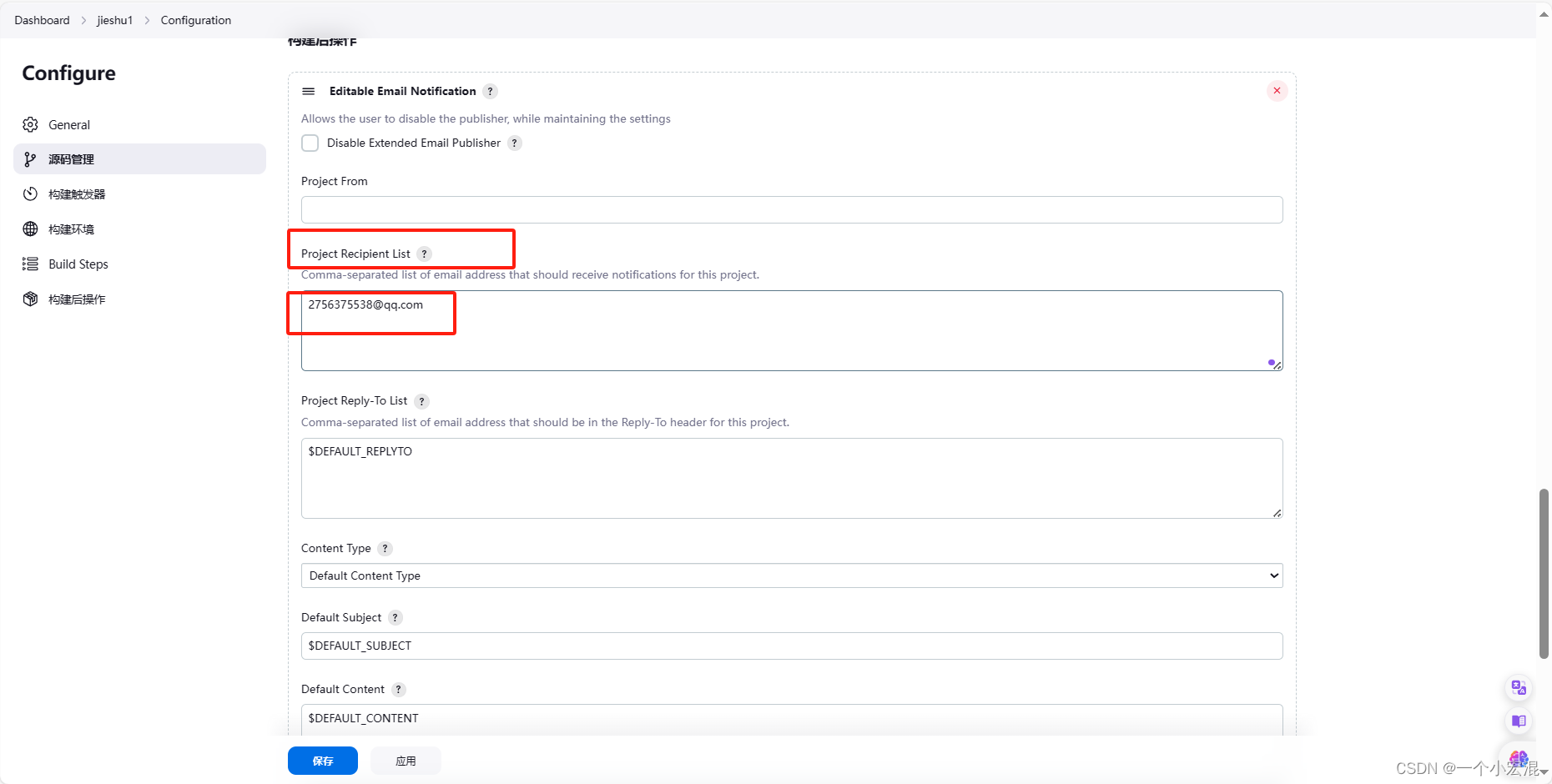This screenshot has width=1552, height=784.
Task: Open the floating reading book icon
Action: point(1519,721)
